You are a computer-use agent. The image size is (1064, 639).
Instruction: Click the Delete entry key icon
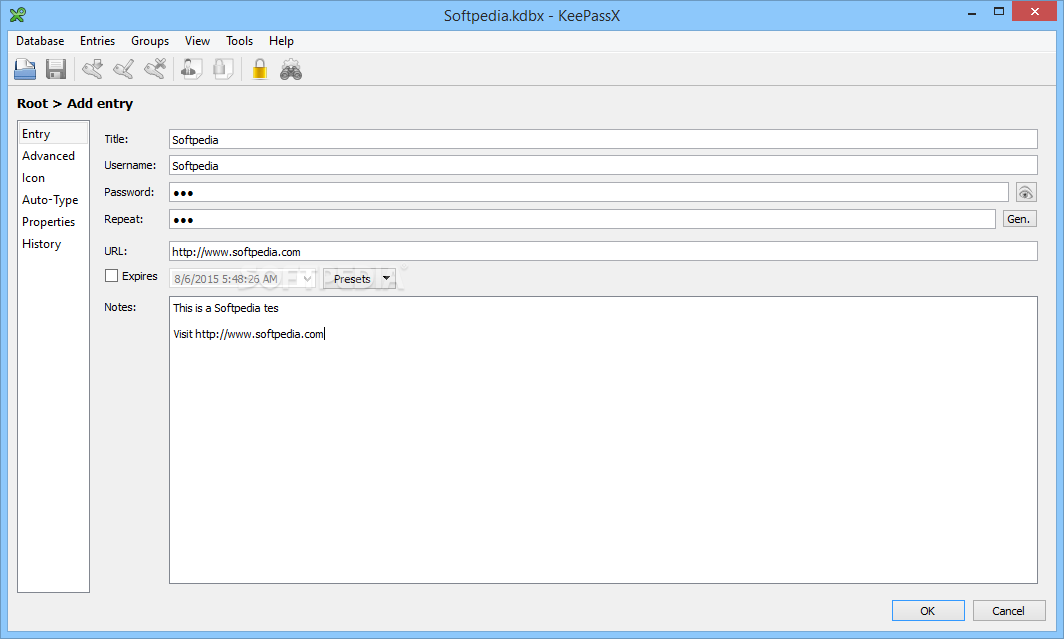pos(155,69)
